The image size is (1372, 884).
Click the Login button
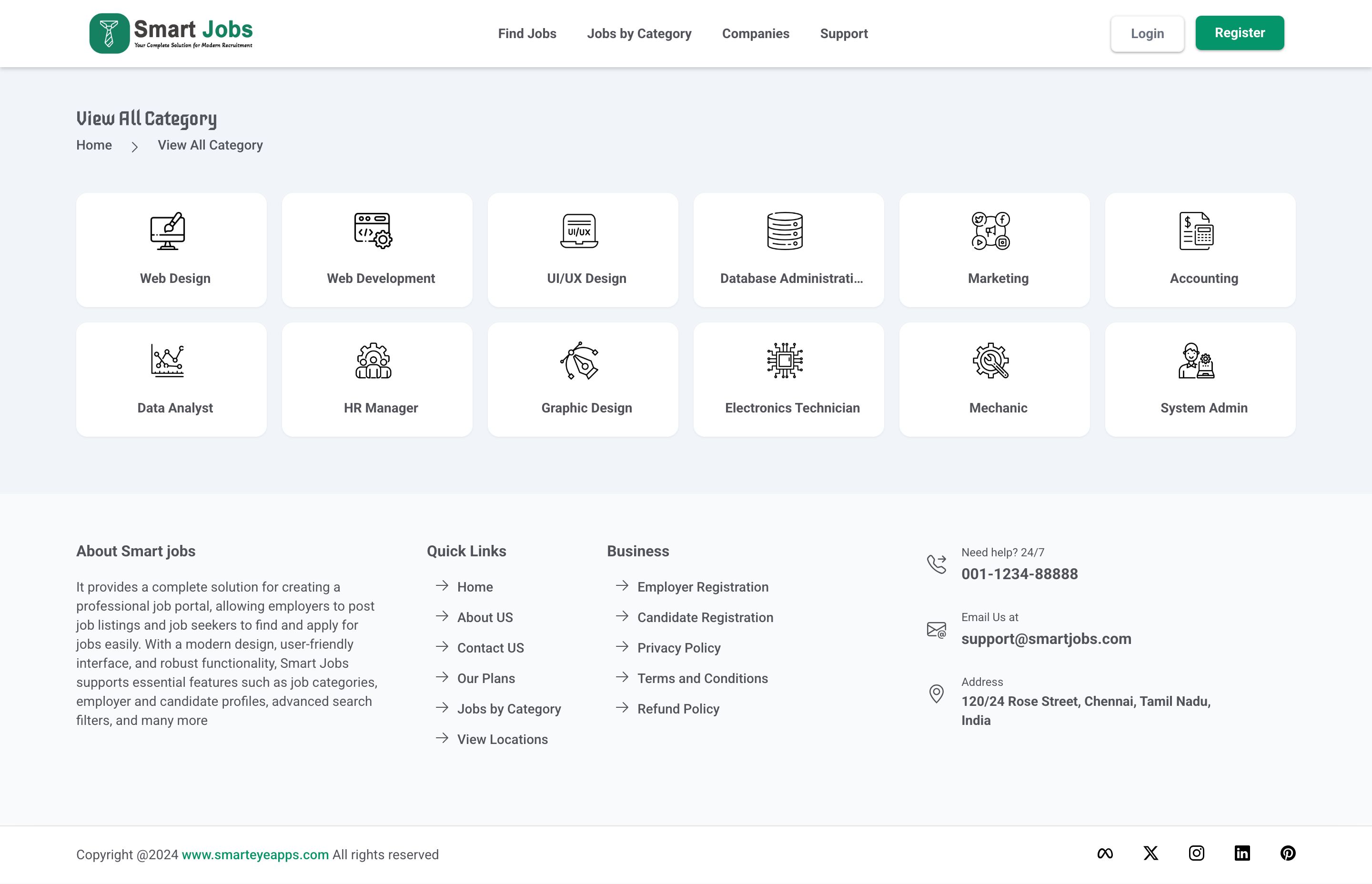[x=1147, y=33]
